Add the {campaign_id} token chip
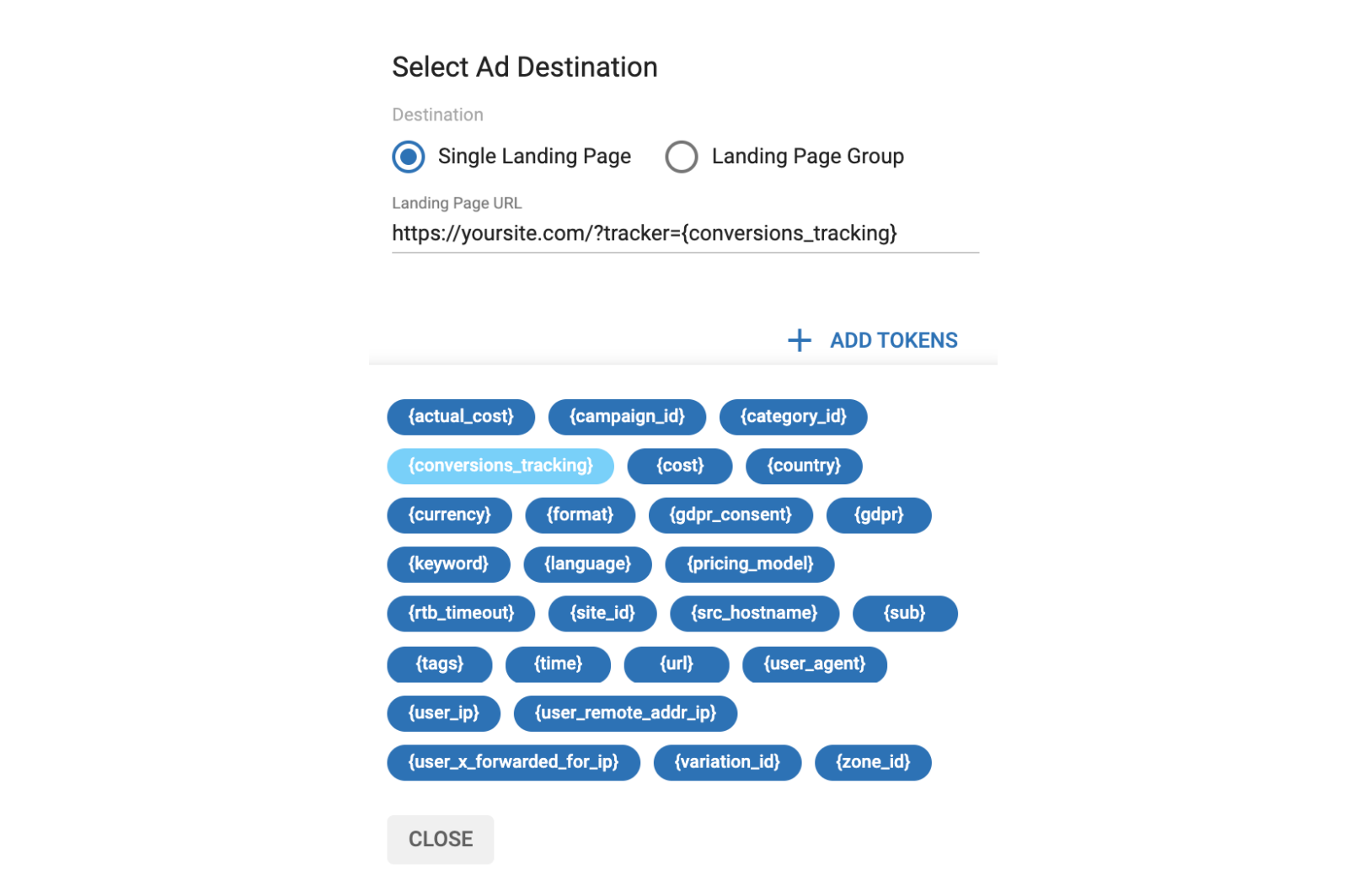 click(627, 417)
